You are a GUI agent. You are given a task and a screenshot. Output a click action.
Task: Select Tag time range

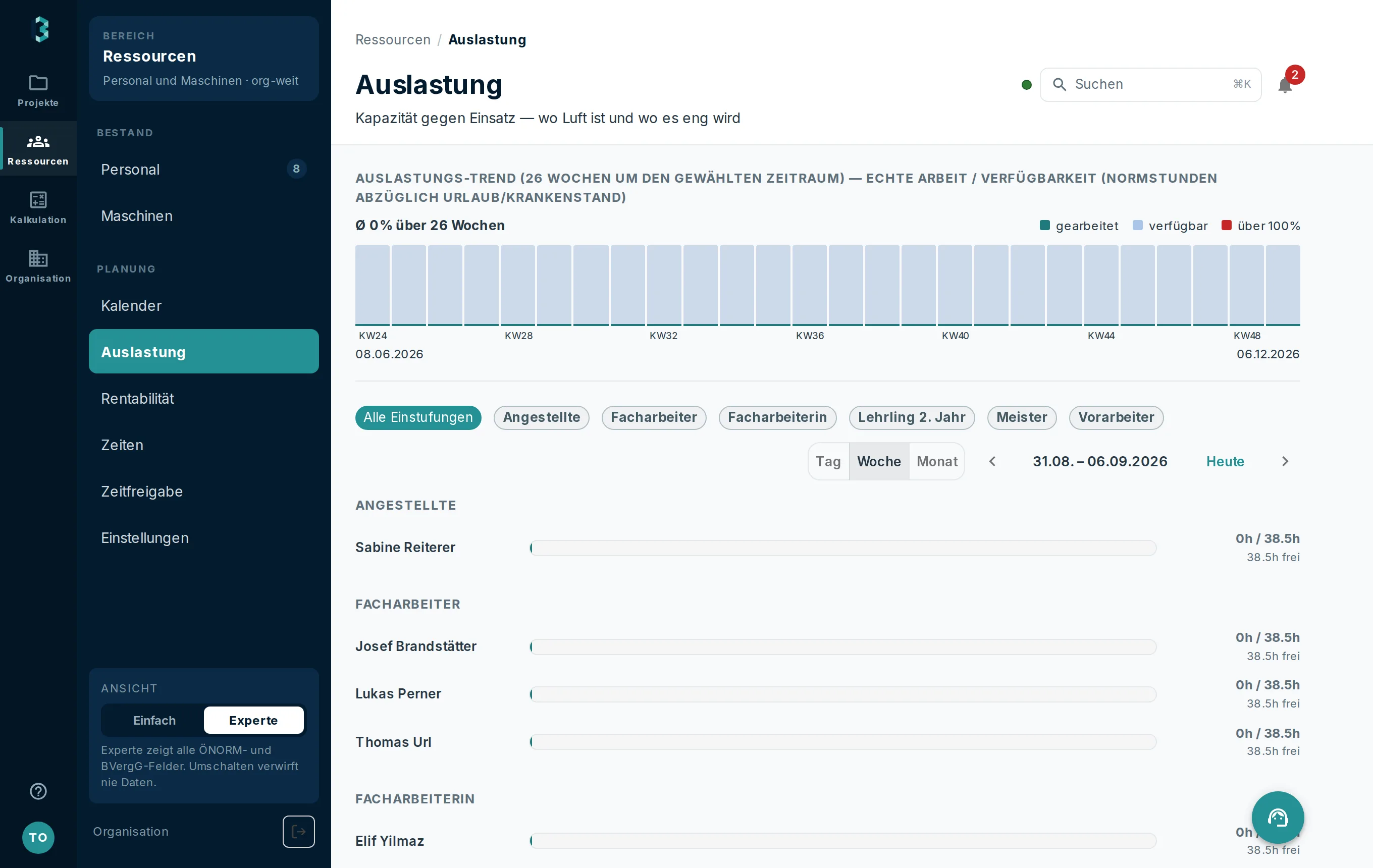[x=828, y=461]
